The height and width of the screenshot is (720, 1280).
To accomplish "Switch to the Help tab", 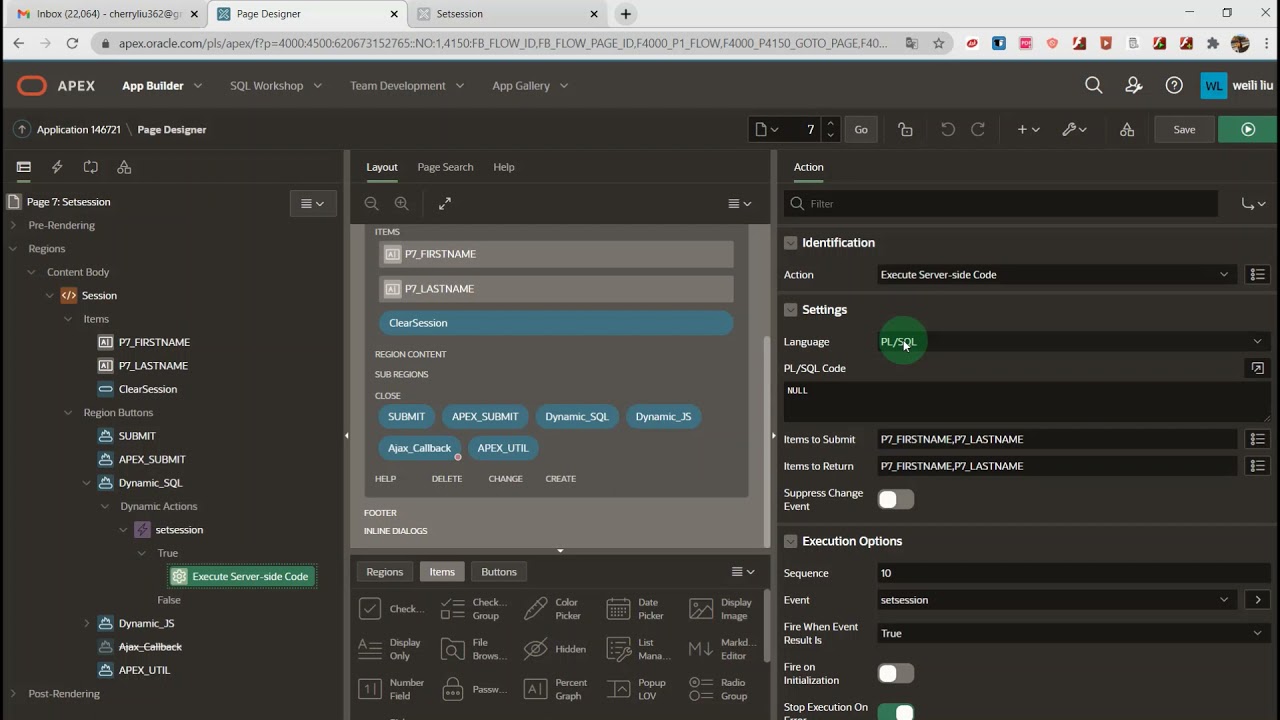I will pyautogui.click(x=504, y=167).
